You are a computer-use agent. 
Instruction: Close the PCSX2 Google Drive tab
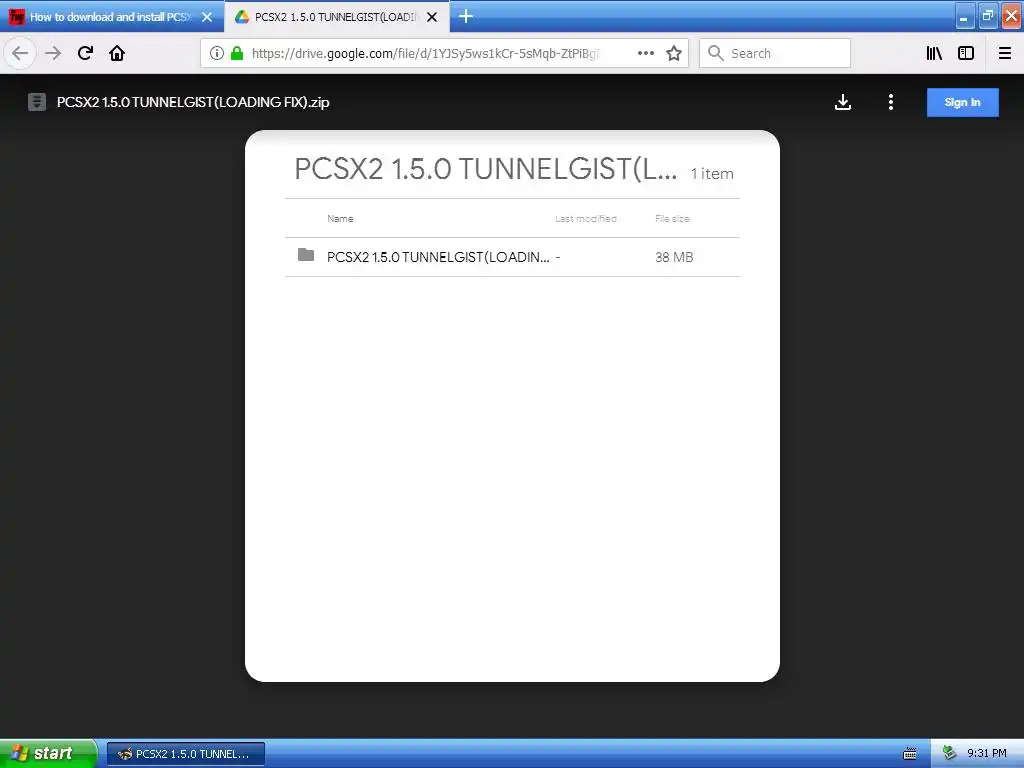432,17
